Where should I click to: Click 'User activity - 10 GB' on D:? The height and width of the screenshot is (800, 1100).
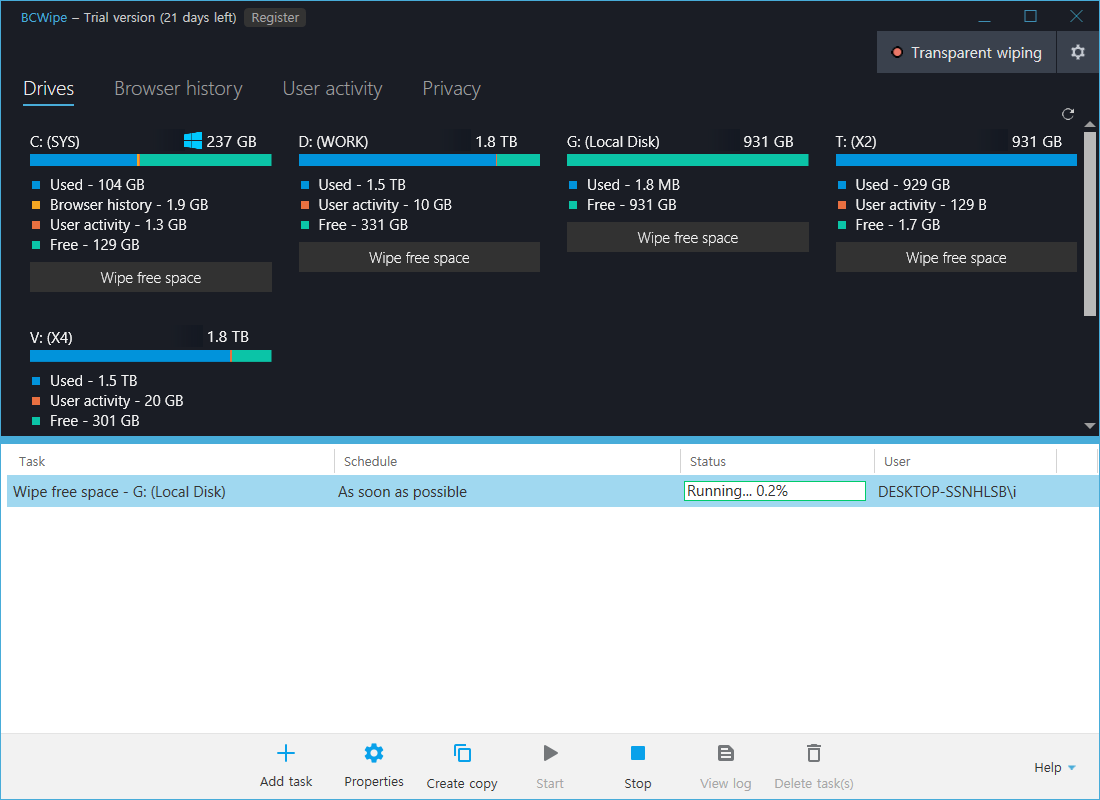[385, 205]
